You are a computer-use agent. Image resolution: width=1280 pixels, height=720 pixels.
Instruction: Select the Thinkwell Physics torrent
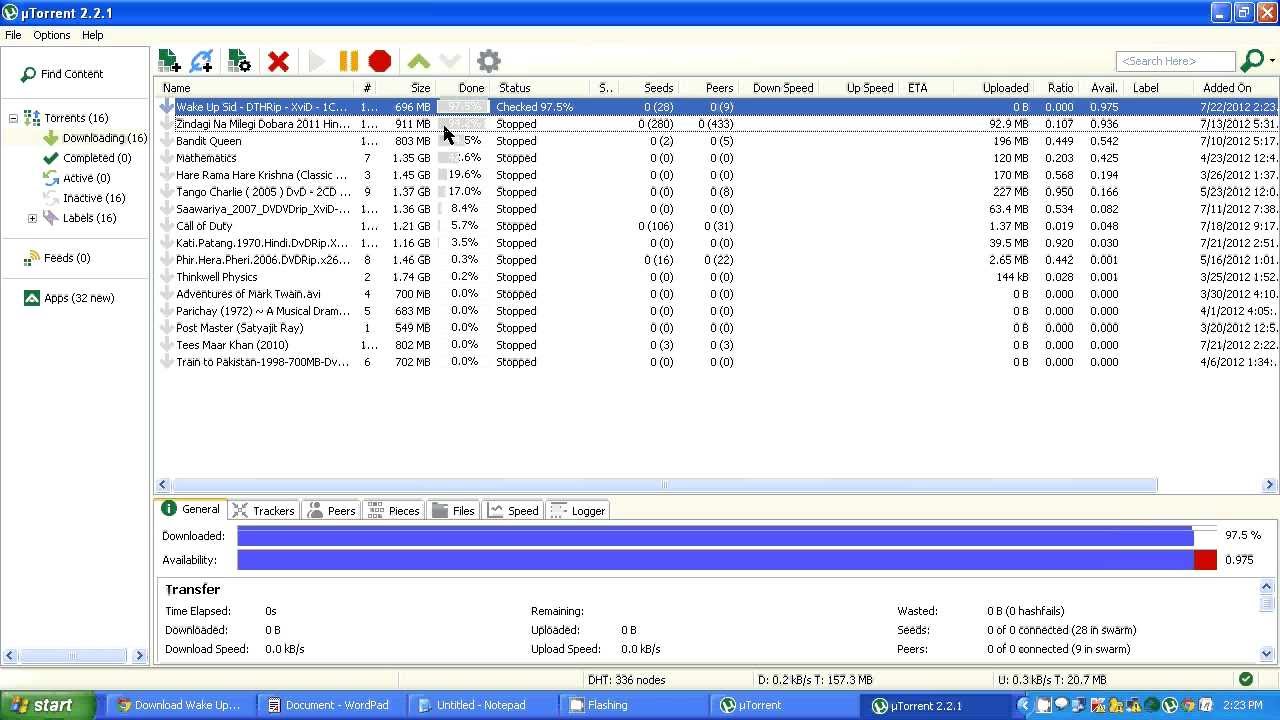pyautogui.click(x=716, y=277)
